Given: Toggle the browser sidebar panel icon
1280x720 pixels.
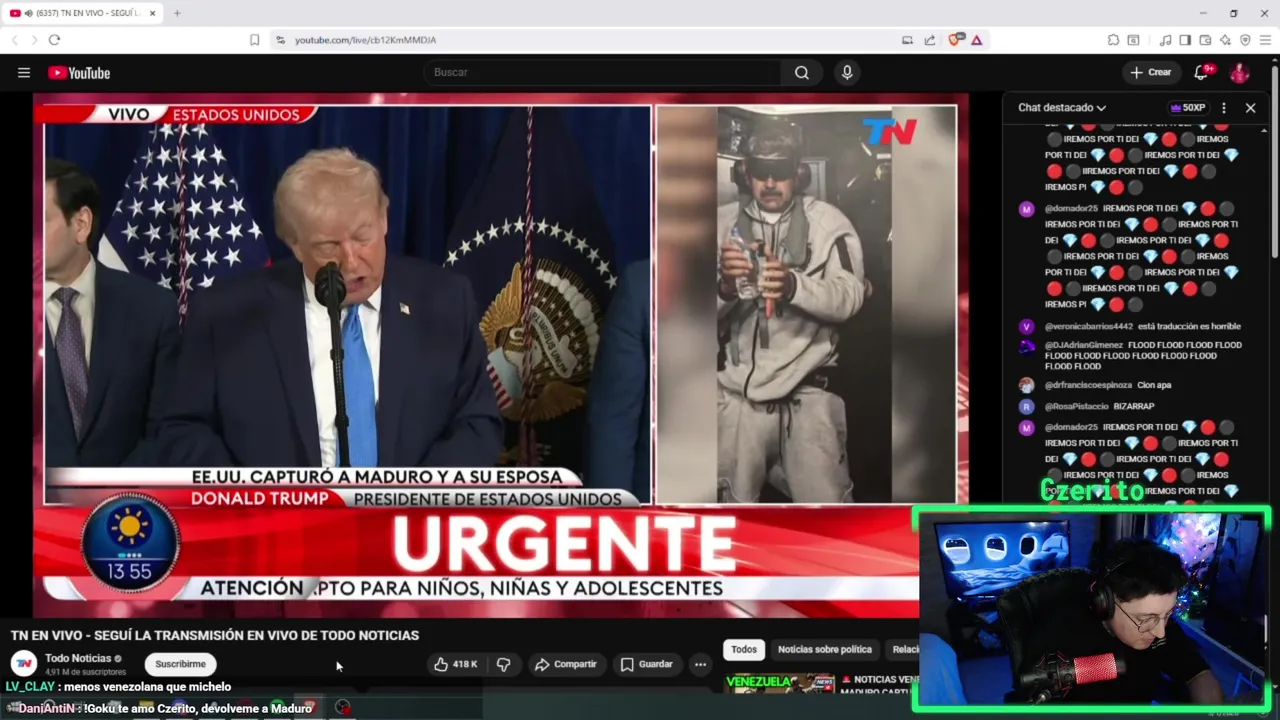Looking at the screenshot, I should pyautogui.click(x=1185, y=40).
